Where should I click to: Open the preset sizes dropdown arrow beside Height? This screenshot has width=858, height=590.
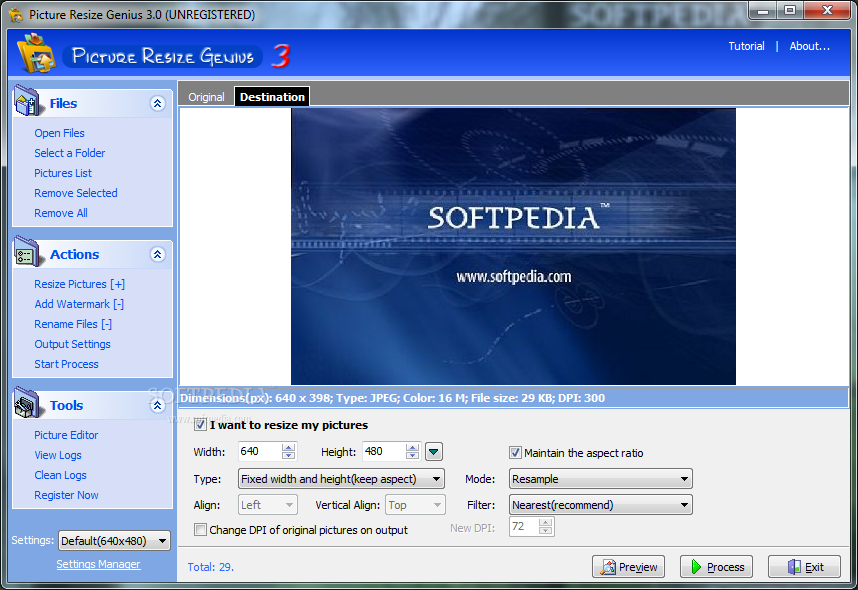[434, 452]
